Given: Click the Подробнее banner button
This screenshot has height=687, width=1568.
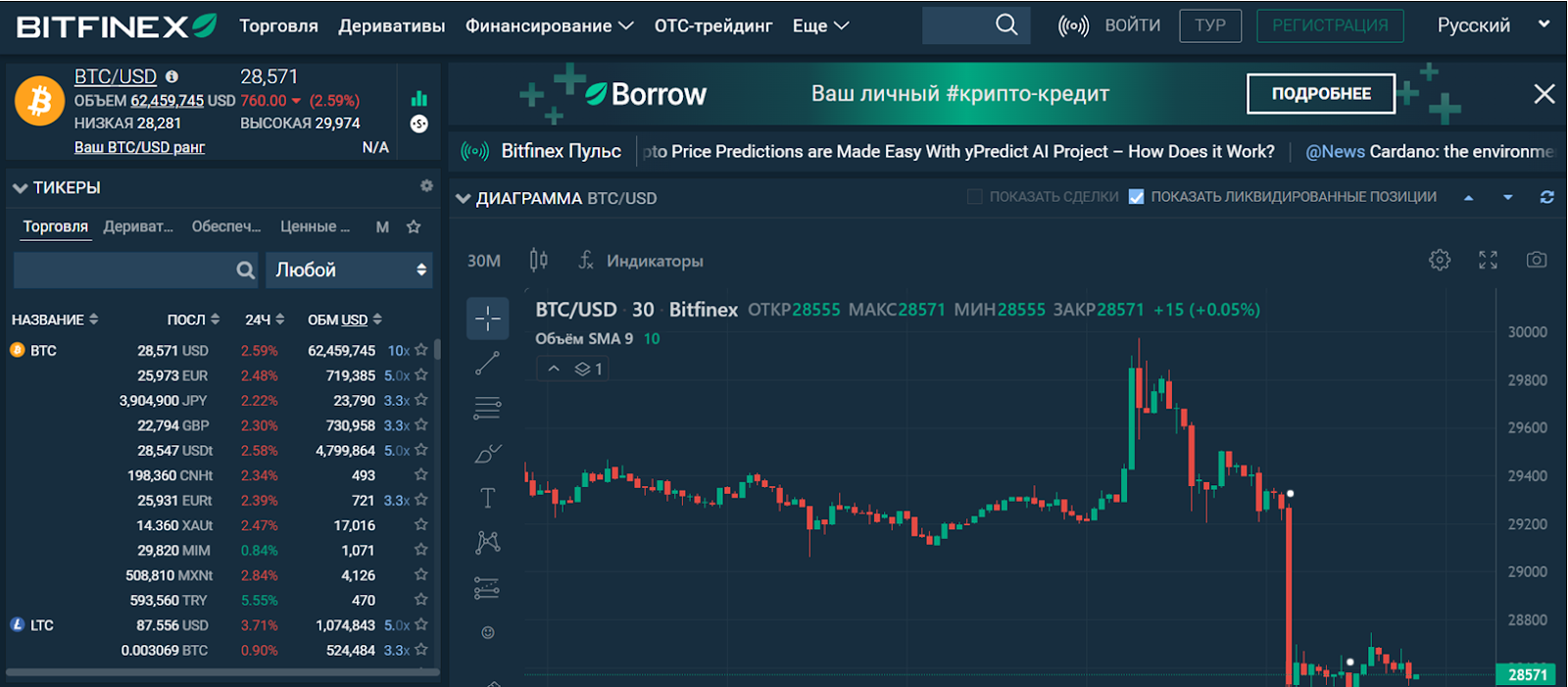Looking at the screenshot, I should coord(1321,94).
